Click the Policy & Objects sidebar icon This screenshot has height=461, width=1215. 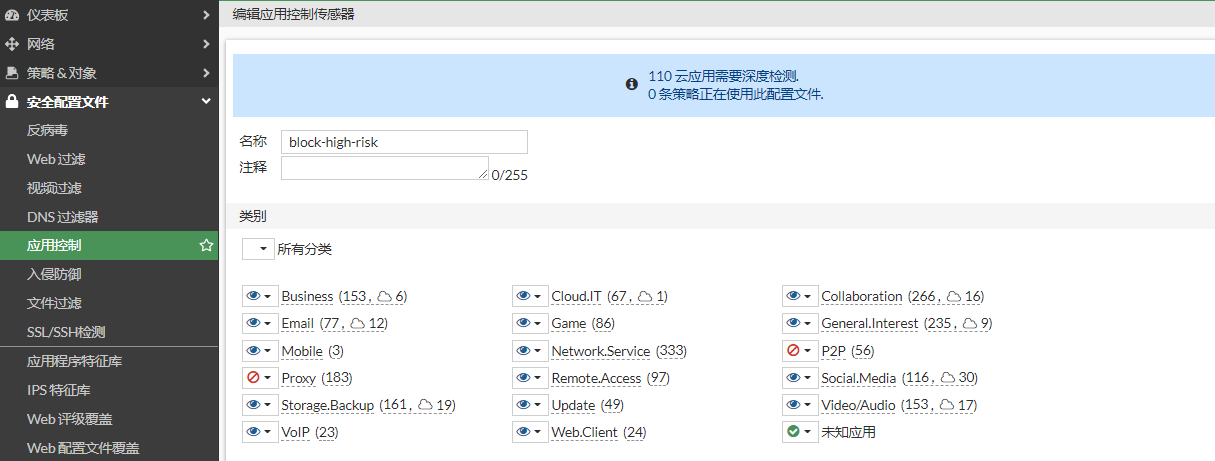point(12,73)
